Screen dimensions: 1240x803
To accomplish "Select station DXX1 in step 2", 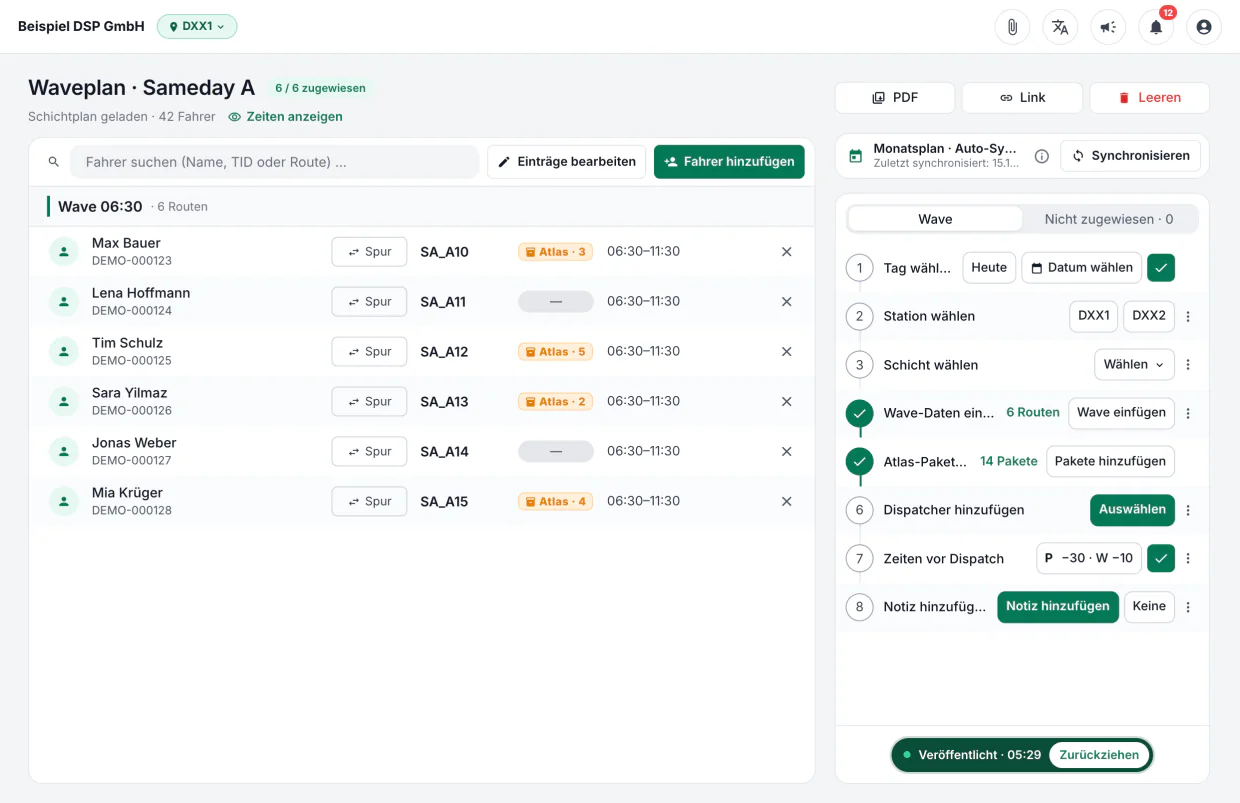I will pyautogui.click(x=1094, y=316).
